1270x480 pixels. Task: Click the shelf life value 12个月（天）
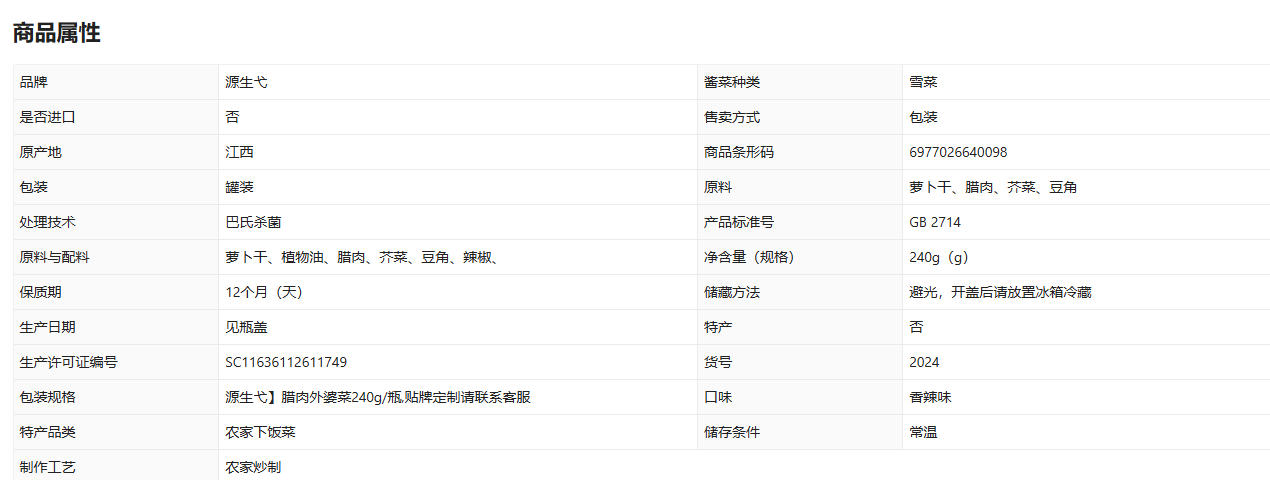point(264,293)
